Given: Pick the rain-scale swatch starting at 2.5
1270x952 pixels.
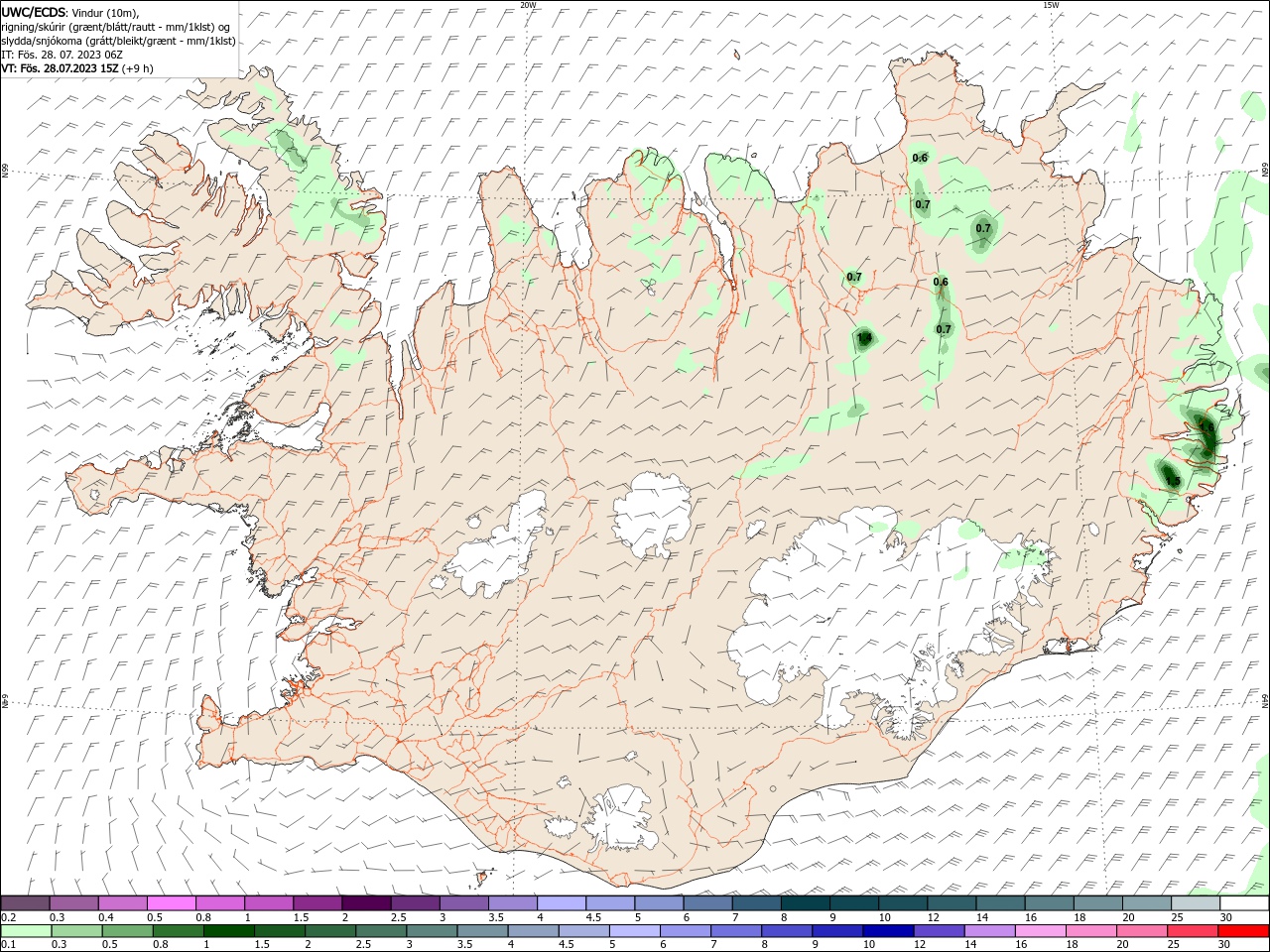Looking at the screenshot, I should (x=380, y=931).
